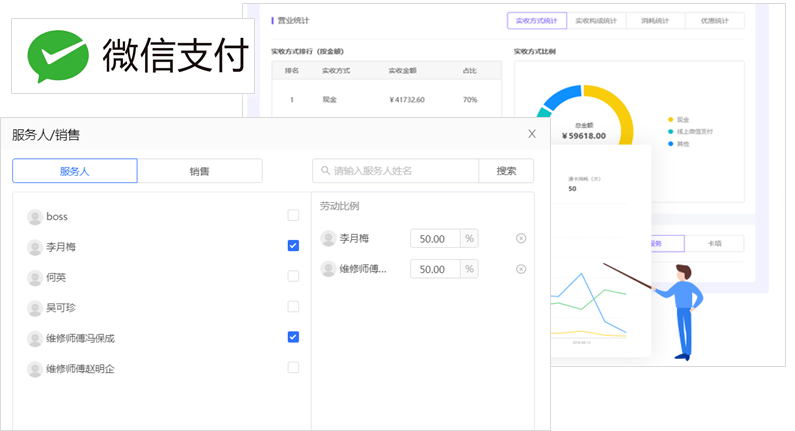Click the yellow 现金 legend dot
Screen dimensions: 795x431
[670, 120]
